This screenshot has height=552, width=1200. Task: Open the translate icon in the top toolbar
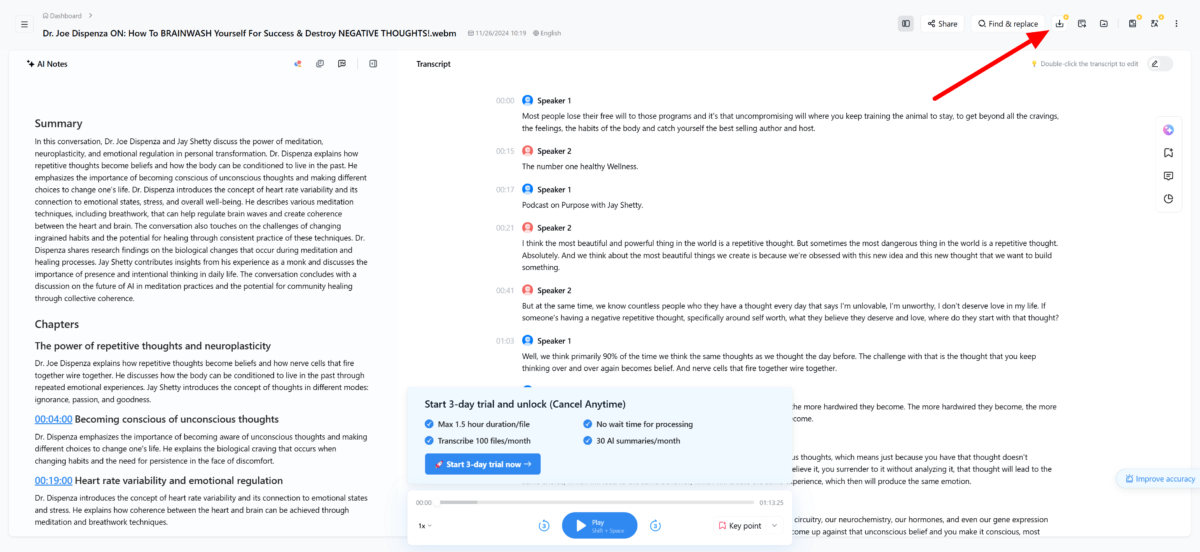coord(1154,23)
